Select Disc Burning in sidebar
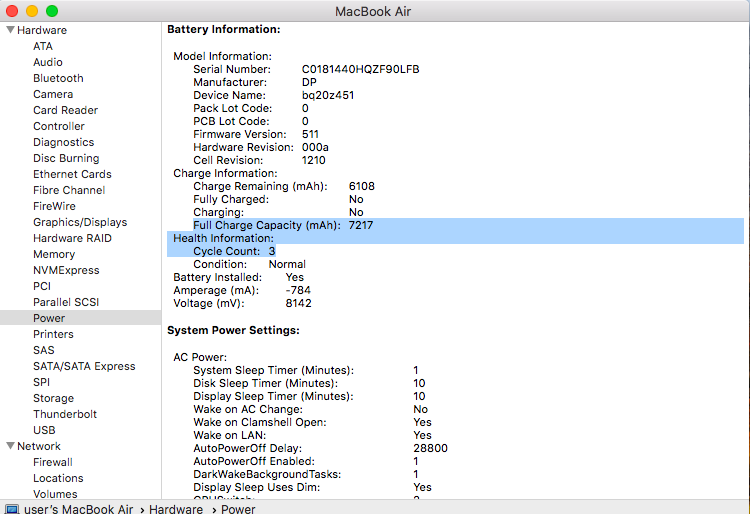 [x=66, y=158]
